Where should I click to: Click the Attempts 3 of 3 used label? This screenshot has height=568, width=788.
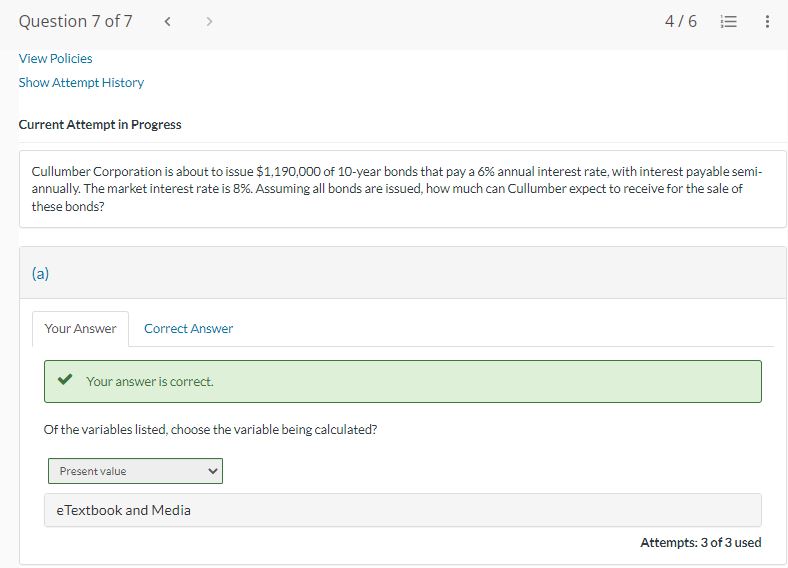click(700, 543)
